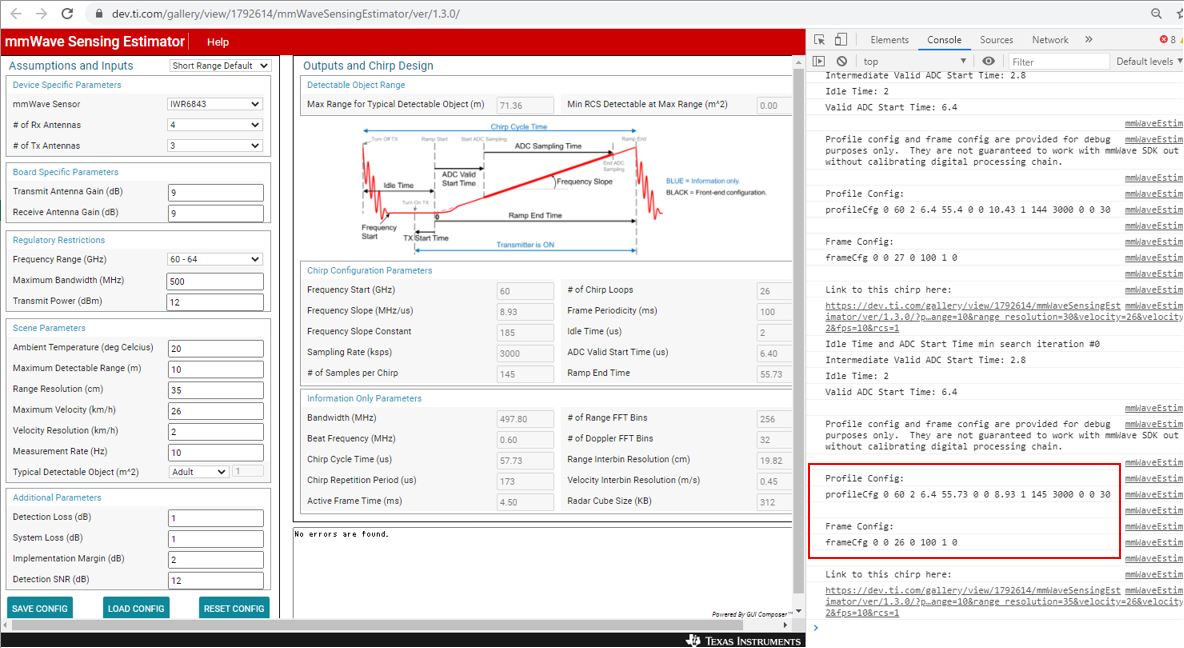
Task: Click the Transmit Power (dBm) input field
Action: (x=215, y=302)
